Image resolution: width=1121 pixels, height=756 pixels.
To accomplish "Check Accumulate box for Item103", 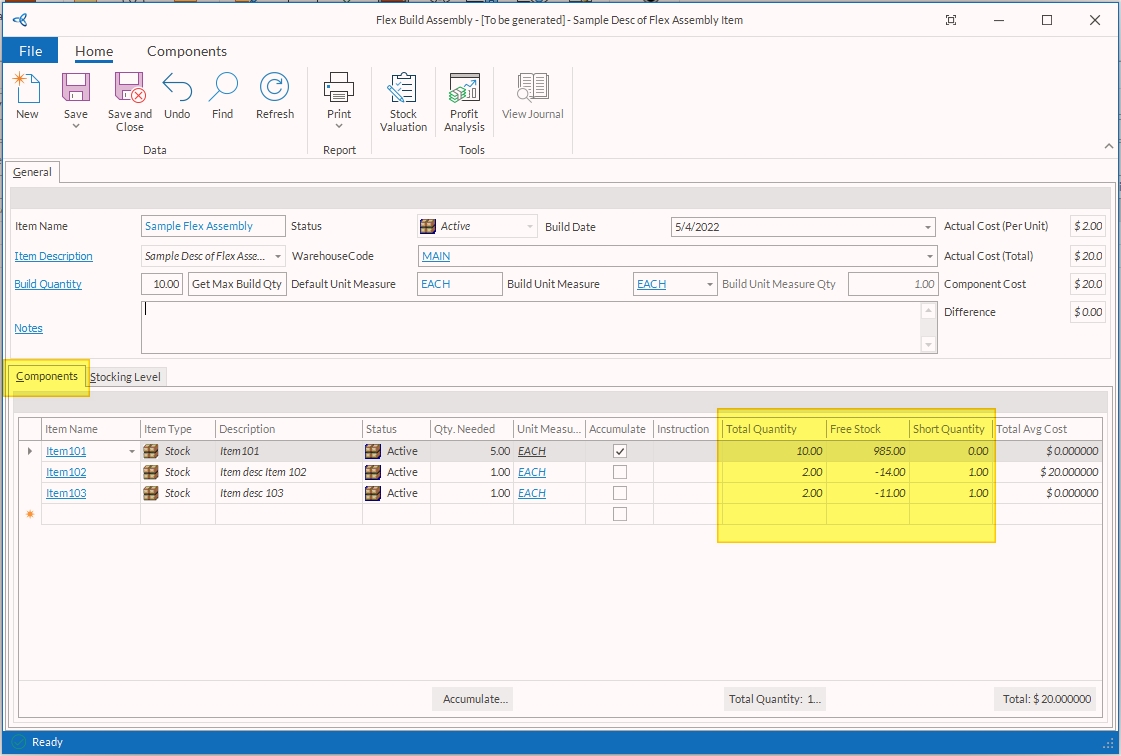I will (x=620, y=493).
